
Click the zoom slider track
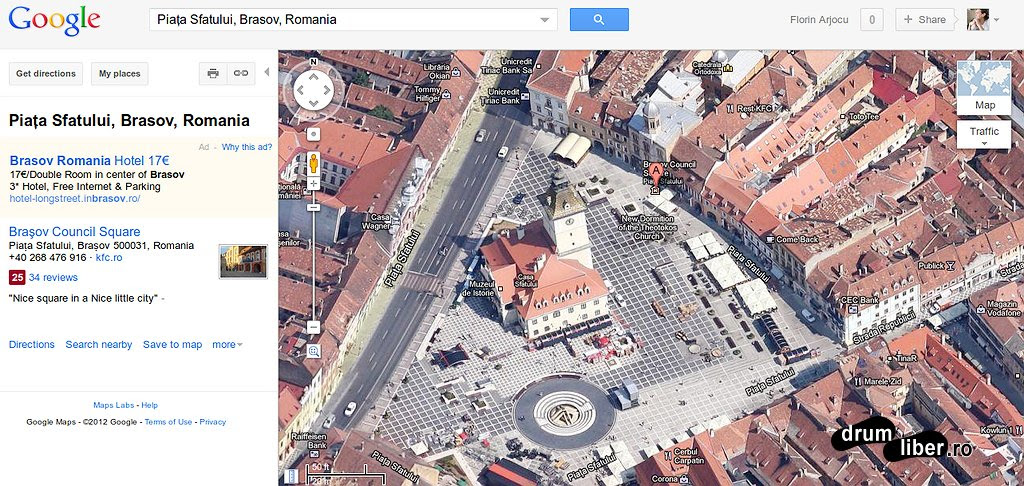[x=313, y=261]
